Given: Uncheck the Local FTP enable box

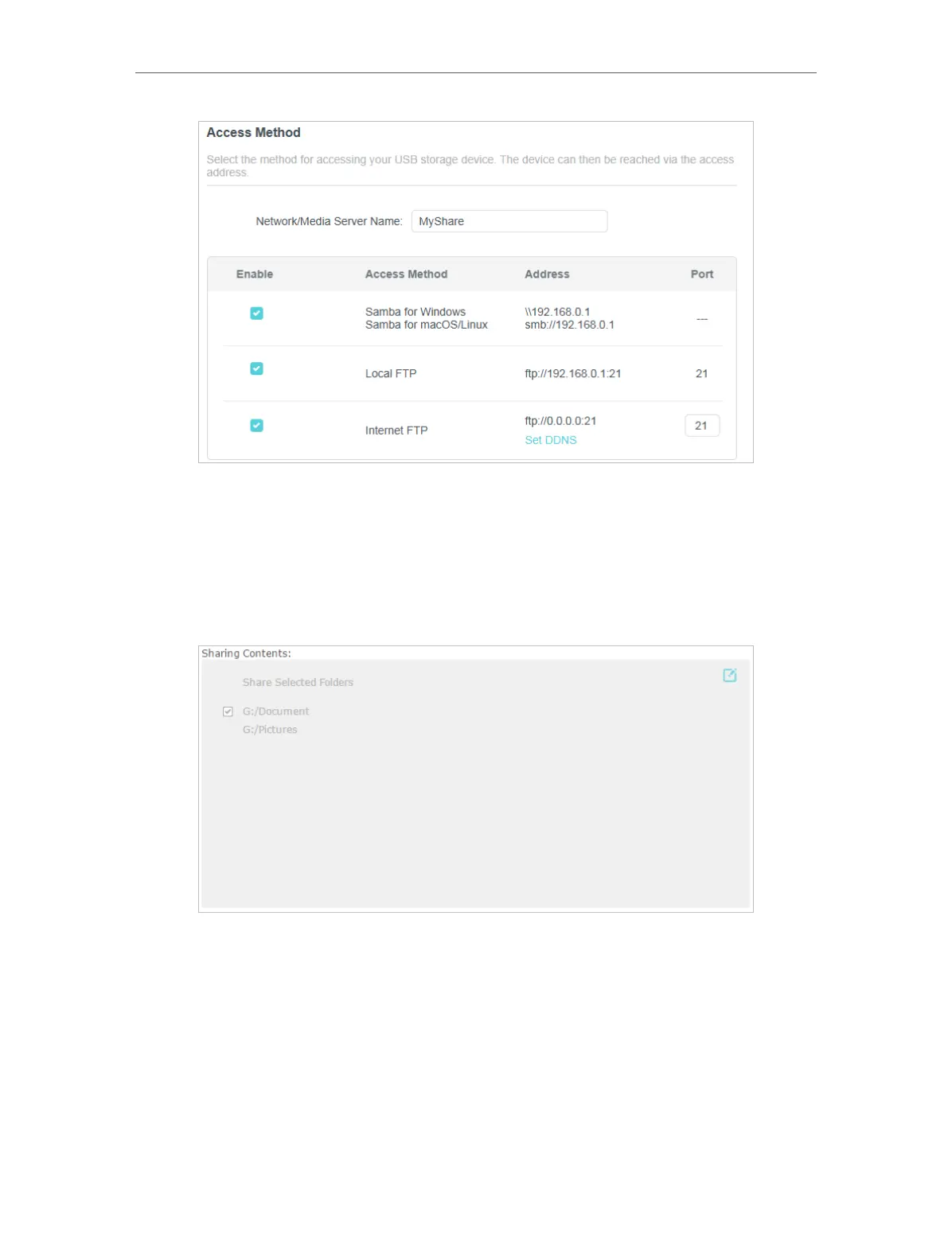Looking at the screenshot, I should pyautogui.click(x=256, y=368).
